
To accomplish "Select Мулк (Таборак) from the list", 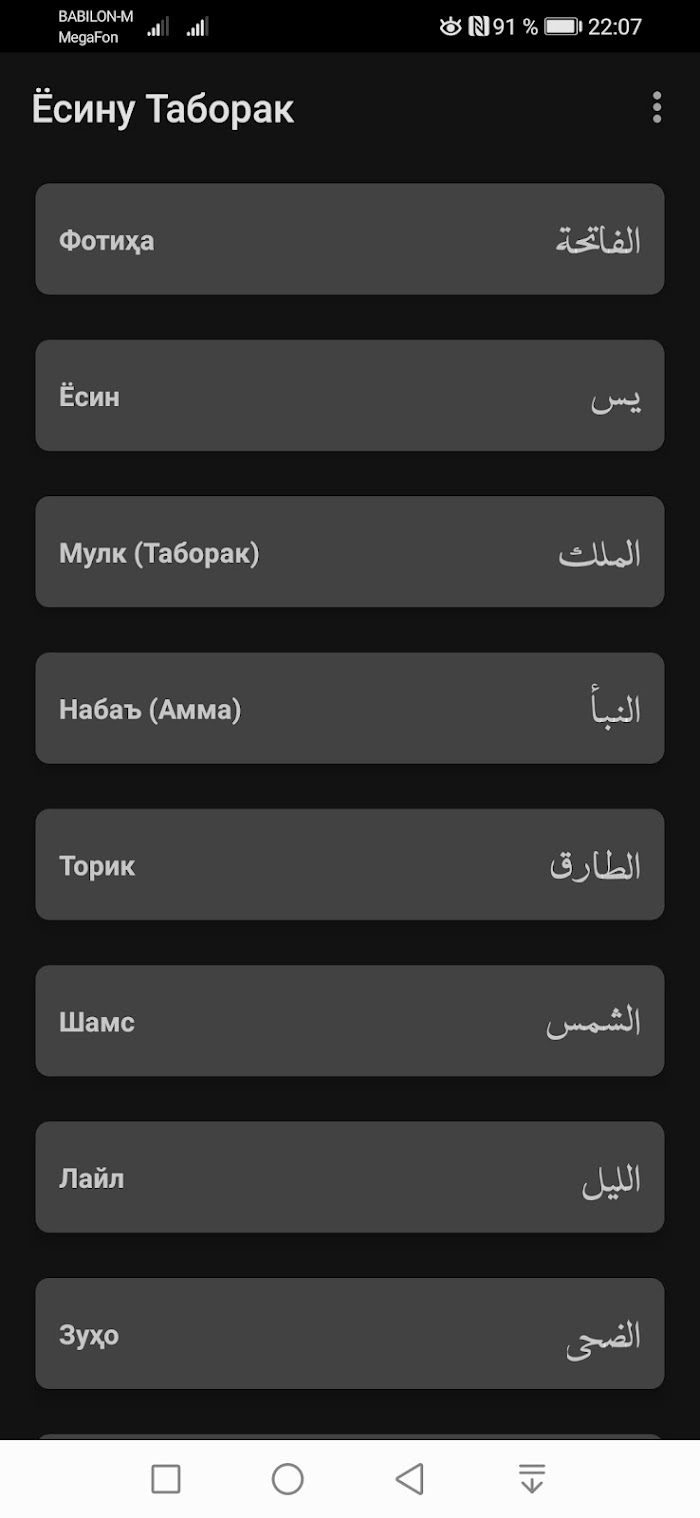I will (350, 552).
